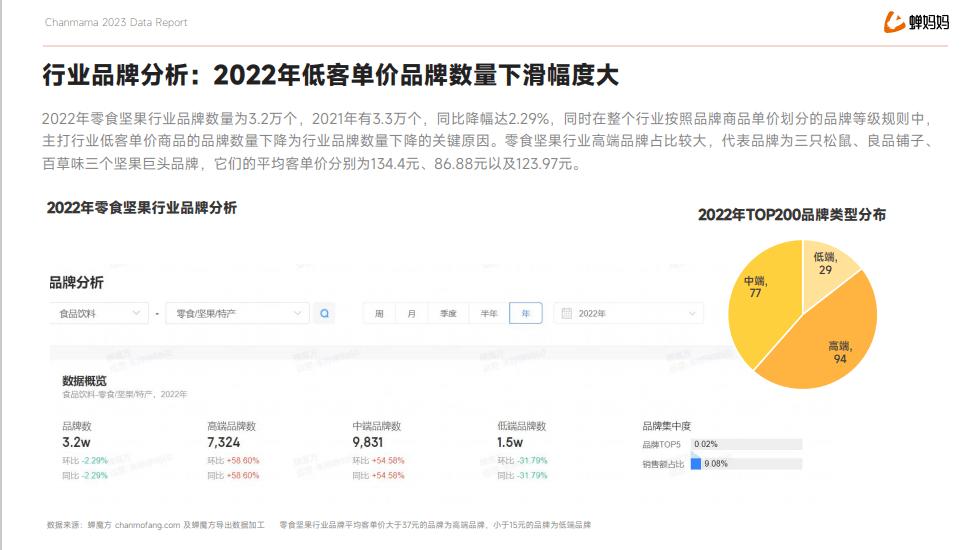Click the 食品饮料-零食/坚果/特产, 2022年 caption

124,394
